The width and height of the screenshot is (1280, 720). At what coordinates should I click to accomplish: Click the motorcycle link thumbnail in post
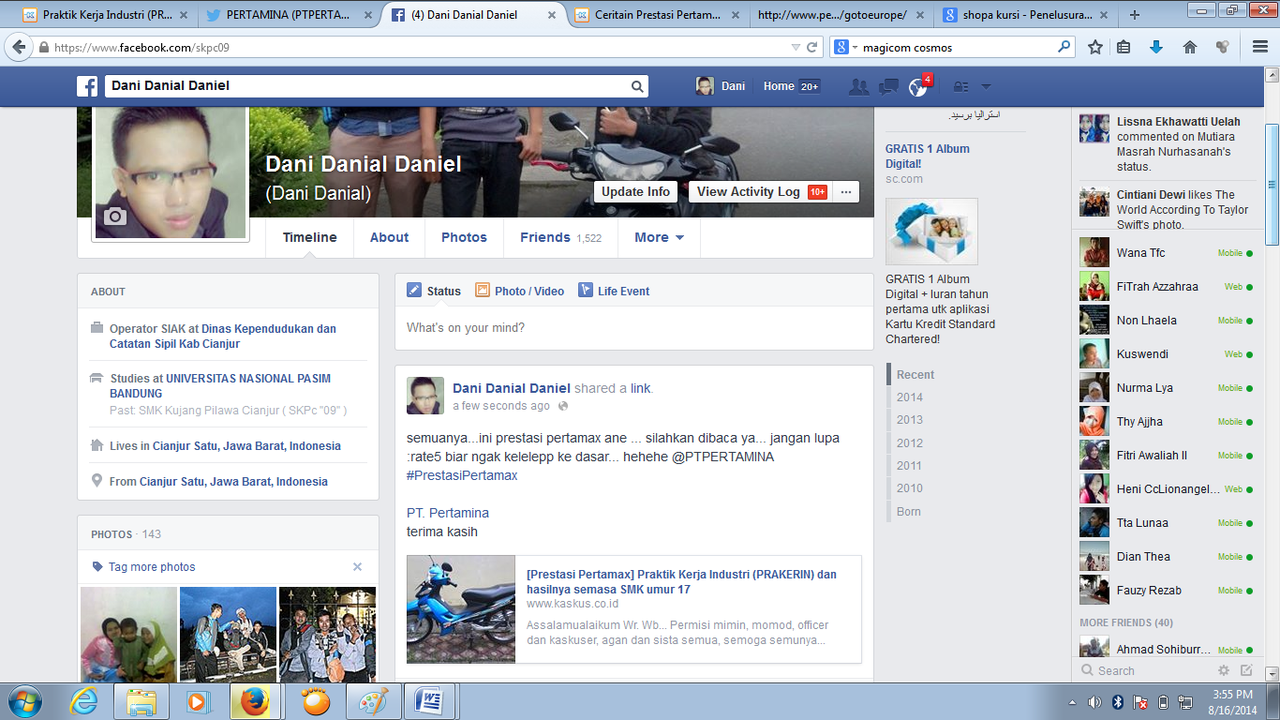[x=461, y=609]
